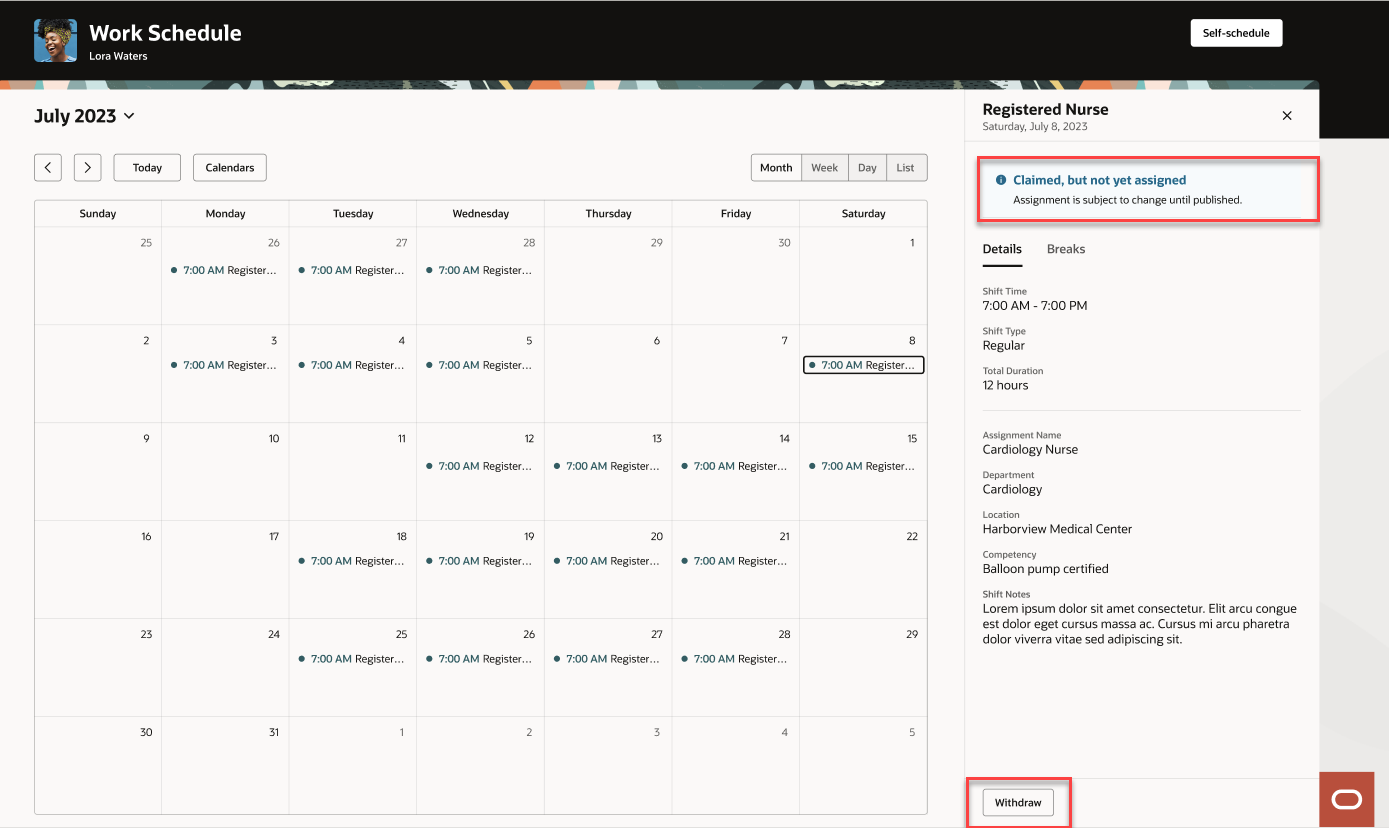
Task: Click the next month navigation arrow
Action: tap(87, 167)
